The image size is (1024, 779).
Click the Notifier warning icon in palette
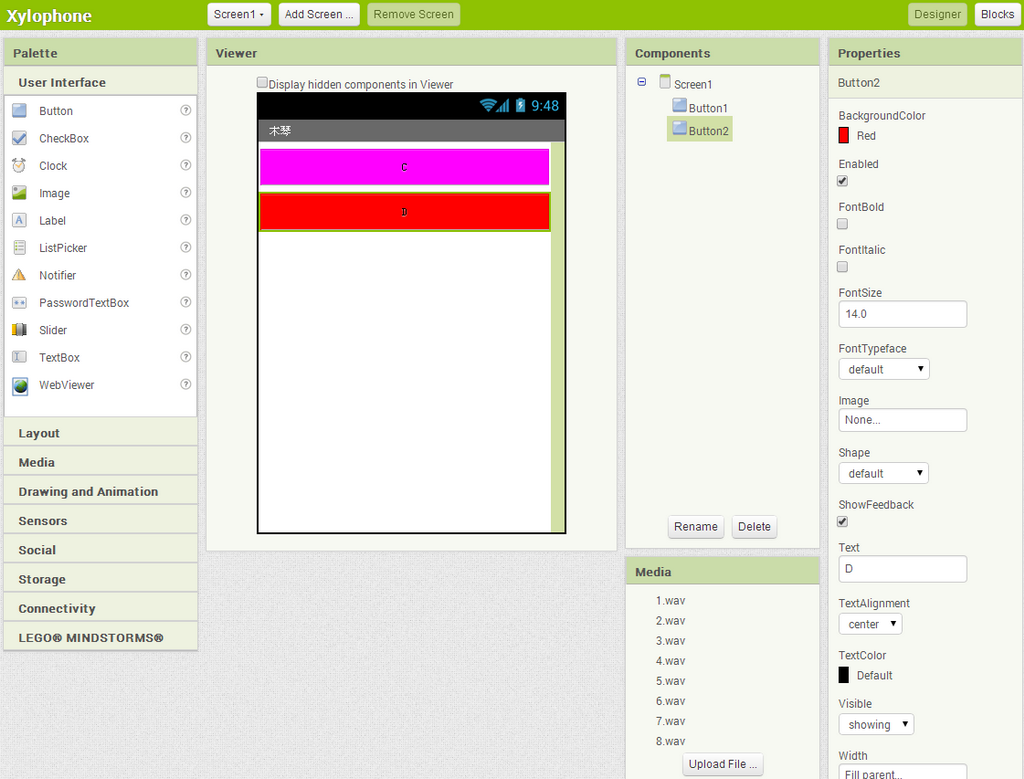click(x=19, y=275)
